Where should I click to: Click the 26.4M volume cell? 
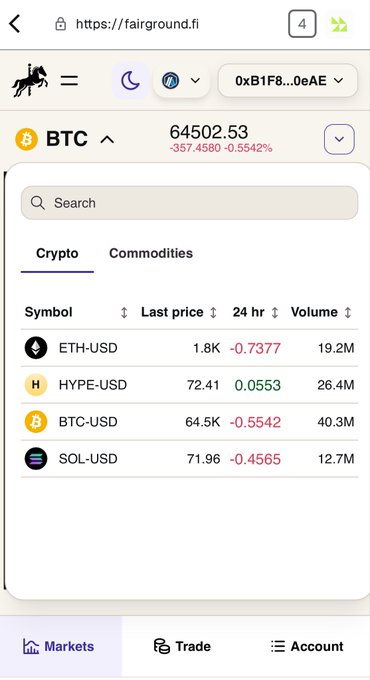336,385
